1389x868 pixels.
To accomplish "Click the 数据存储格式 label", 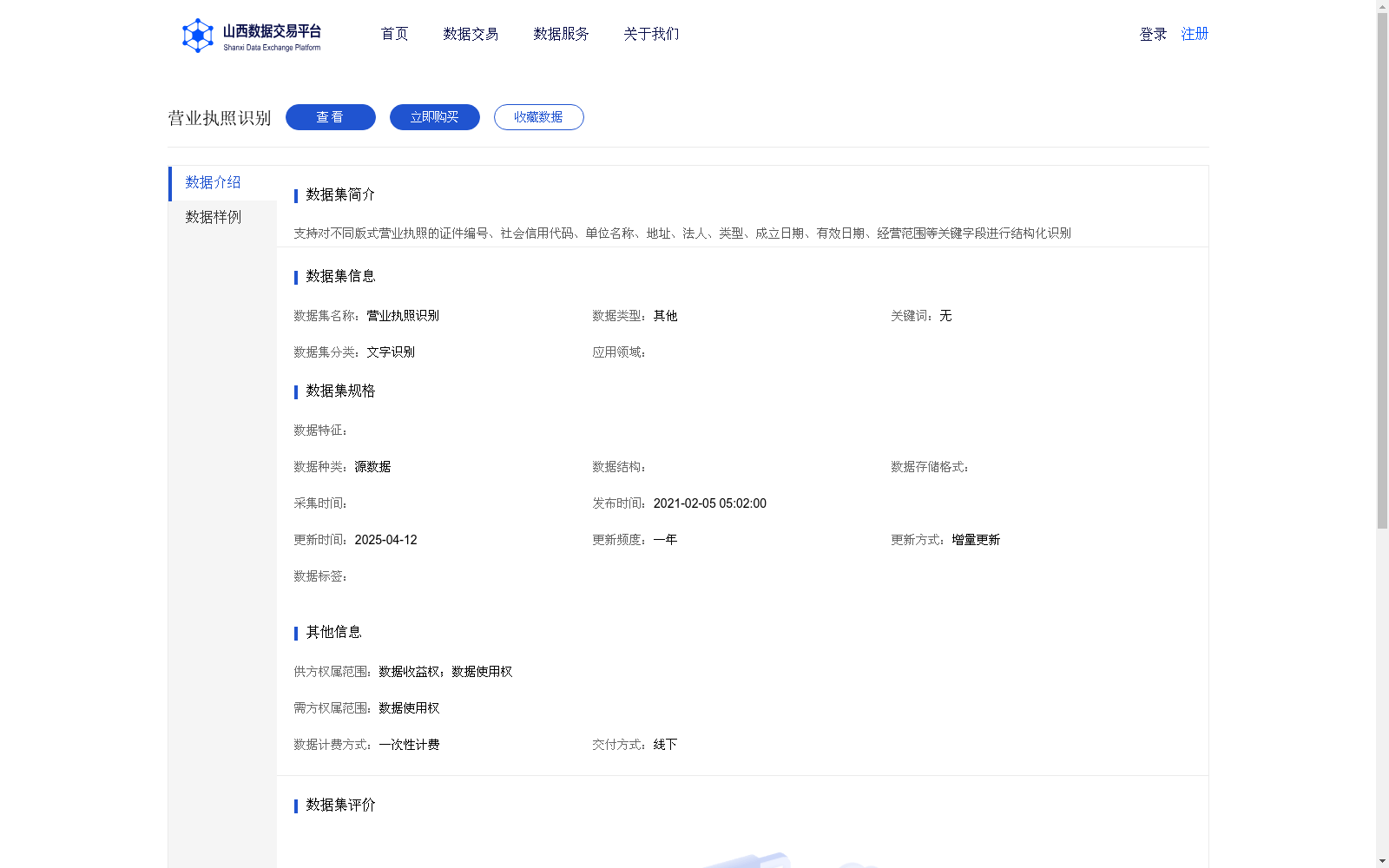I will pos(930,467).
